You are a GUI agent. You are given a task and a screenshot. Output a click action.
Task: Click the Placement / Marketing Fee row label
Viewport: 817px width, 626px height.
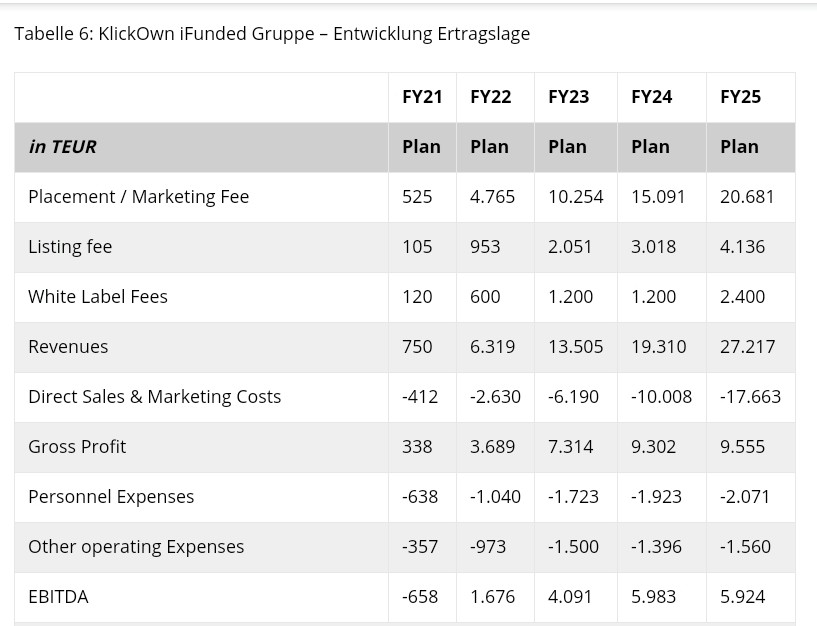tap(138, 197)
